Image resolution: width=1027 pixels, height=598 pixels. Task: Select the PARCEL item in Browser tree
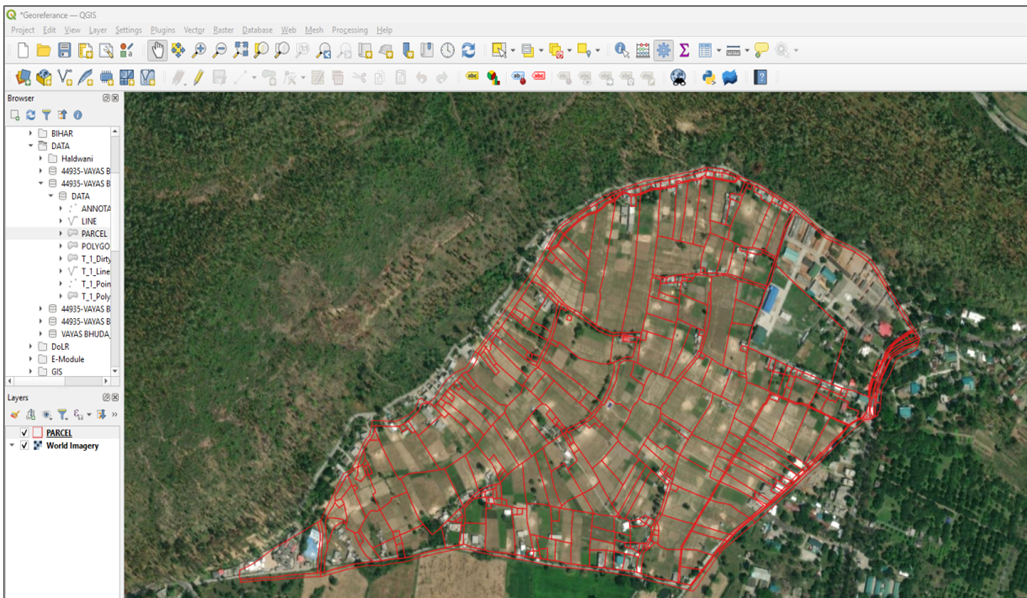94,233
